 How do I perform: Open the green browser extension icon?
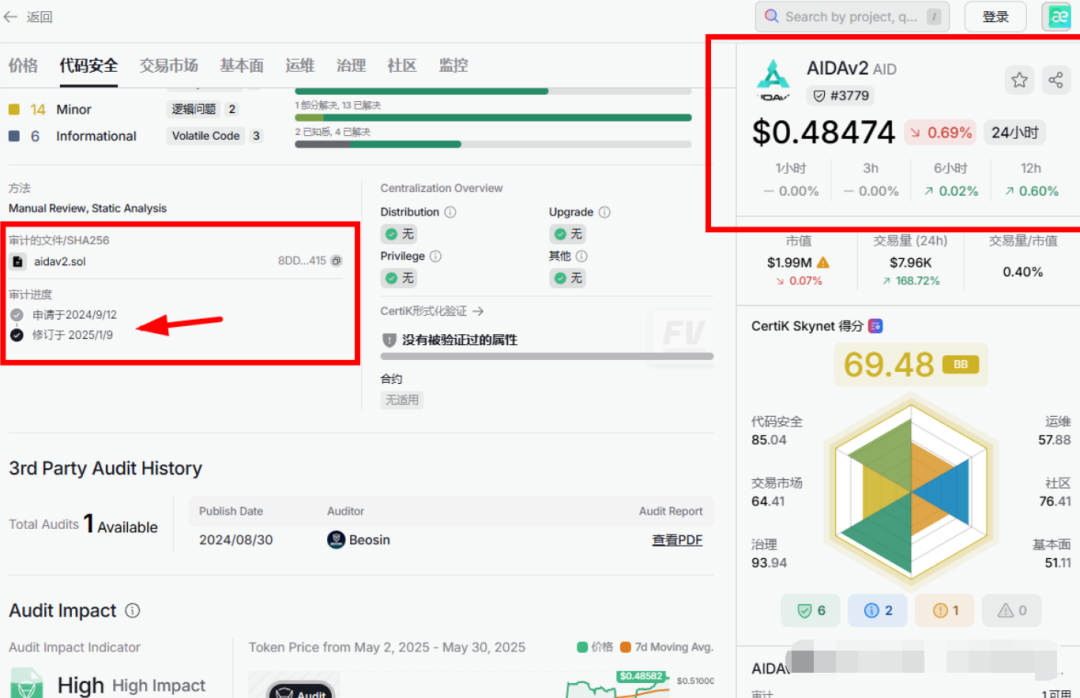point(1058,16)
